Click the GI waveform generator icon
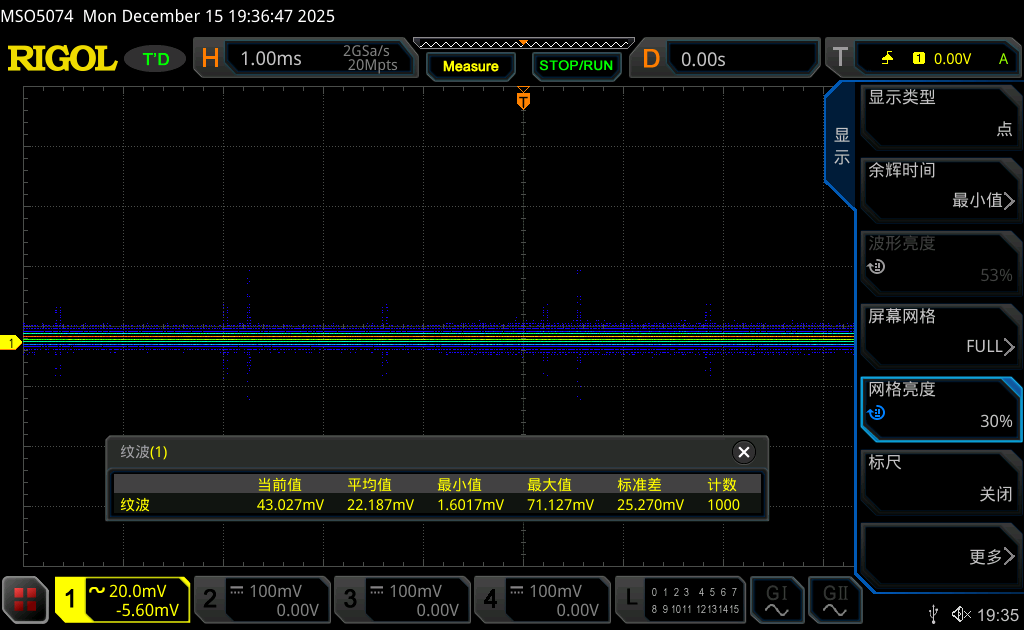 pos(776,599)
